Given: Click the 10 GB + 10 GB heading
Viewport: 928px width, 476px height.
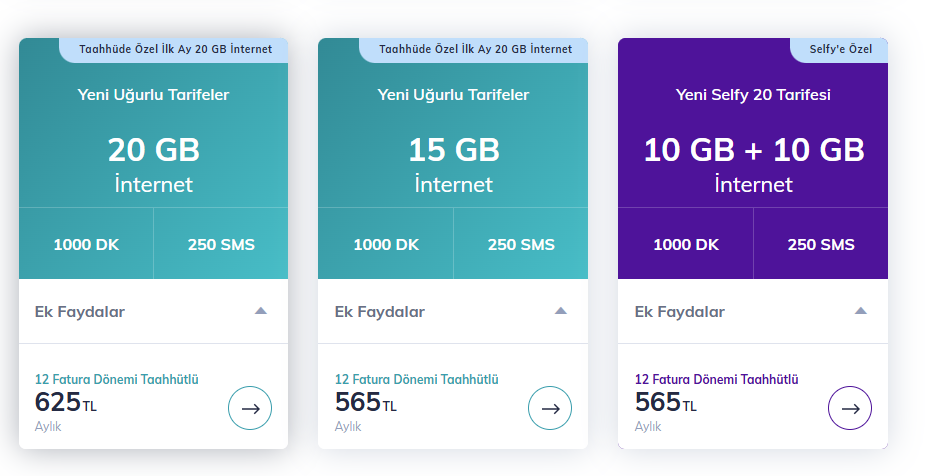Looking at the screenshot, I should tap(753, 150).
